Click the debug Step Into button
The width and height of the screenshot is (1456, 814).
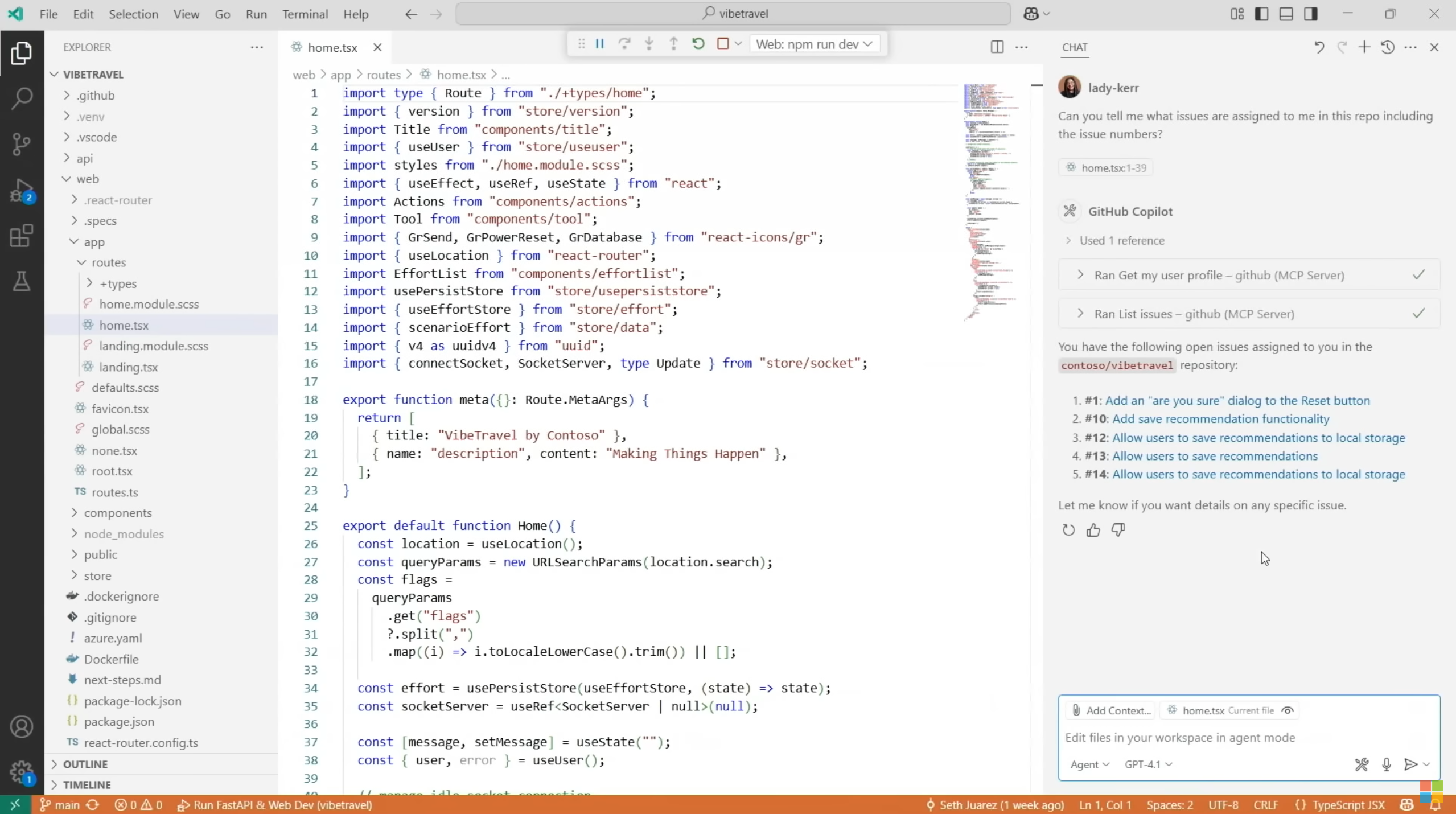(x=649, y=44)
